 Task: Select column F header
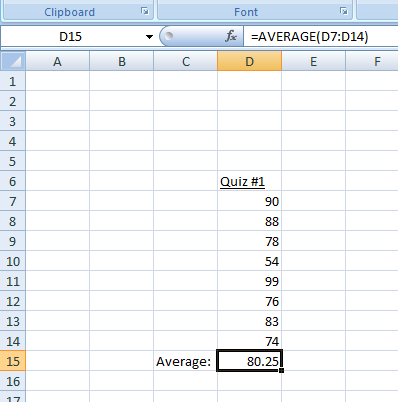coord(372,61)
